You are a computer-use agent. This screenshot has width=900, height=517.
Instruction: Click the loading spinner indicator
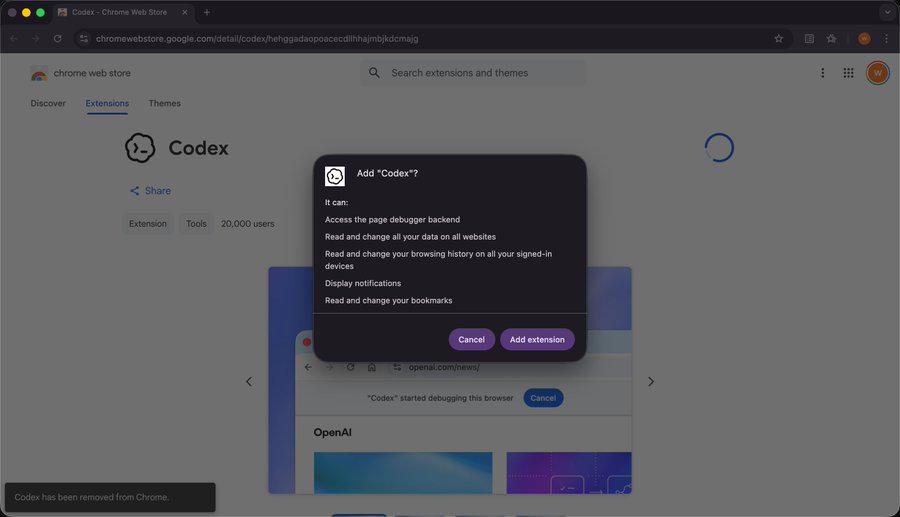pyautogui.click(x=719, y=148)
